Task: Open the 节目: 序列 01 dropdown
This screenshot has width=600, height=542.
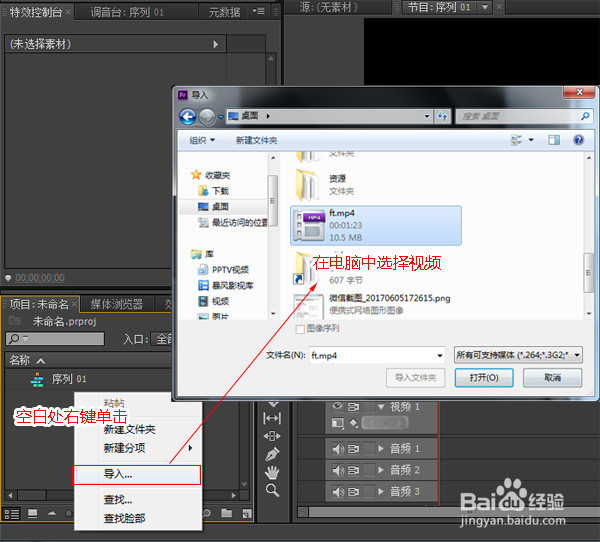Action: 485,7
